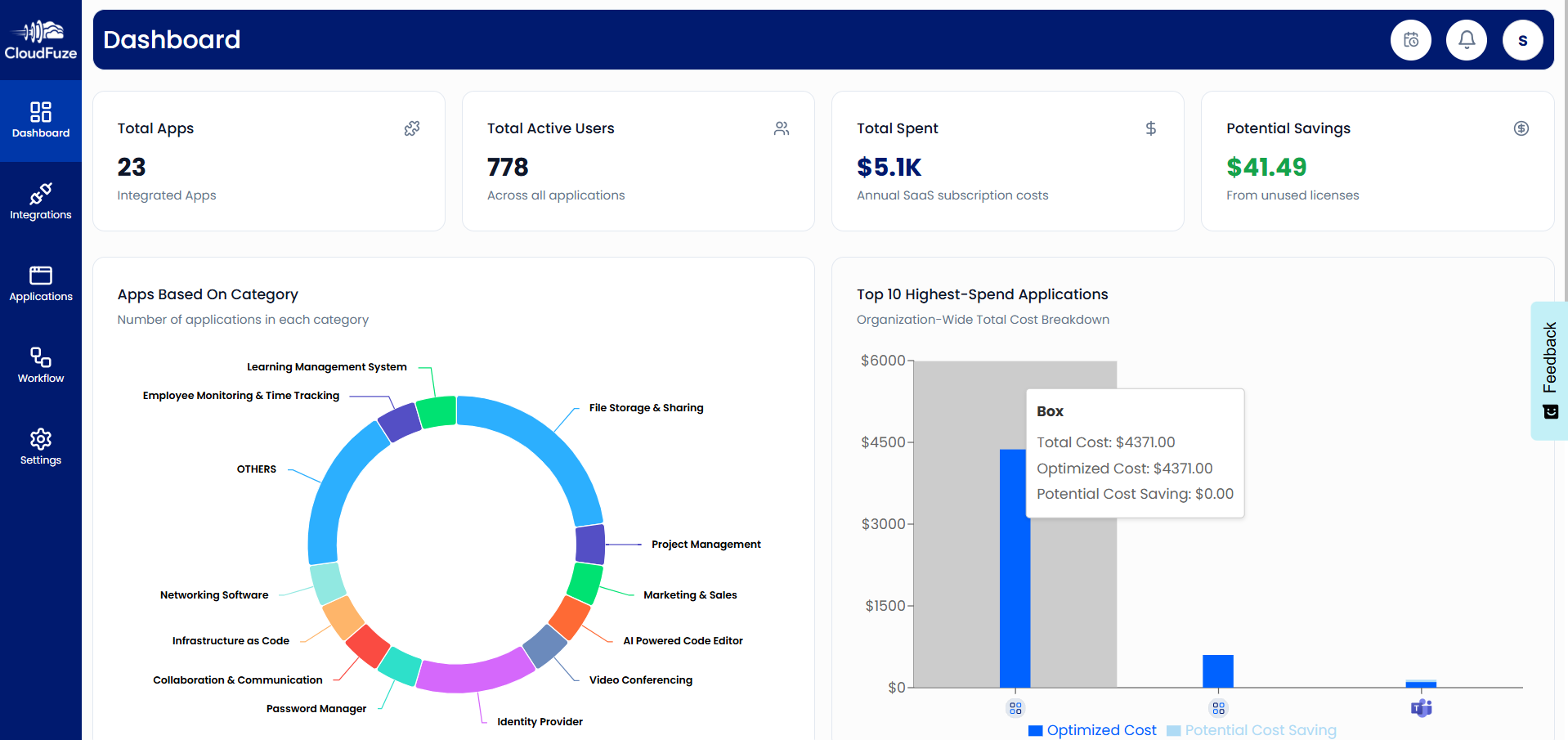Open the notifications bell
The image size is (1568, 740).
pyautogui.click(x=1466, y=40)
